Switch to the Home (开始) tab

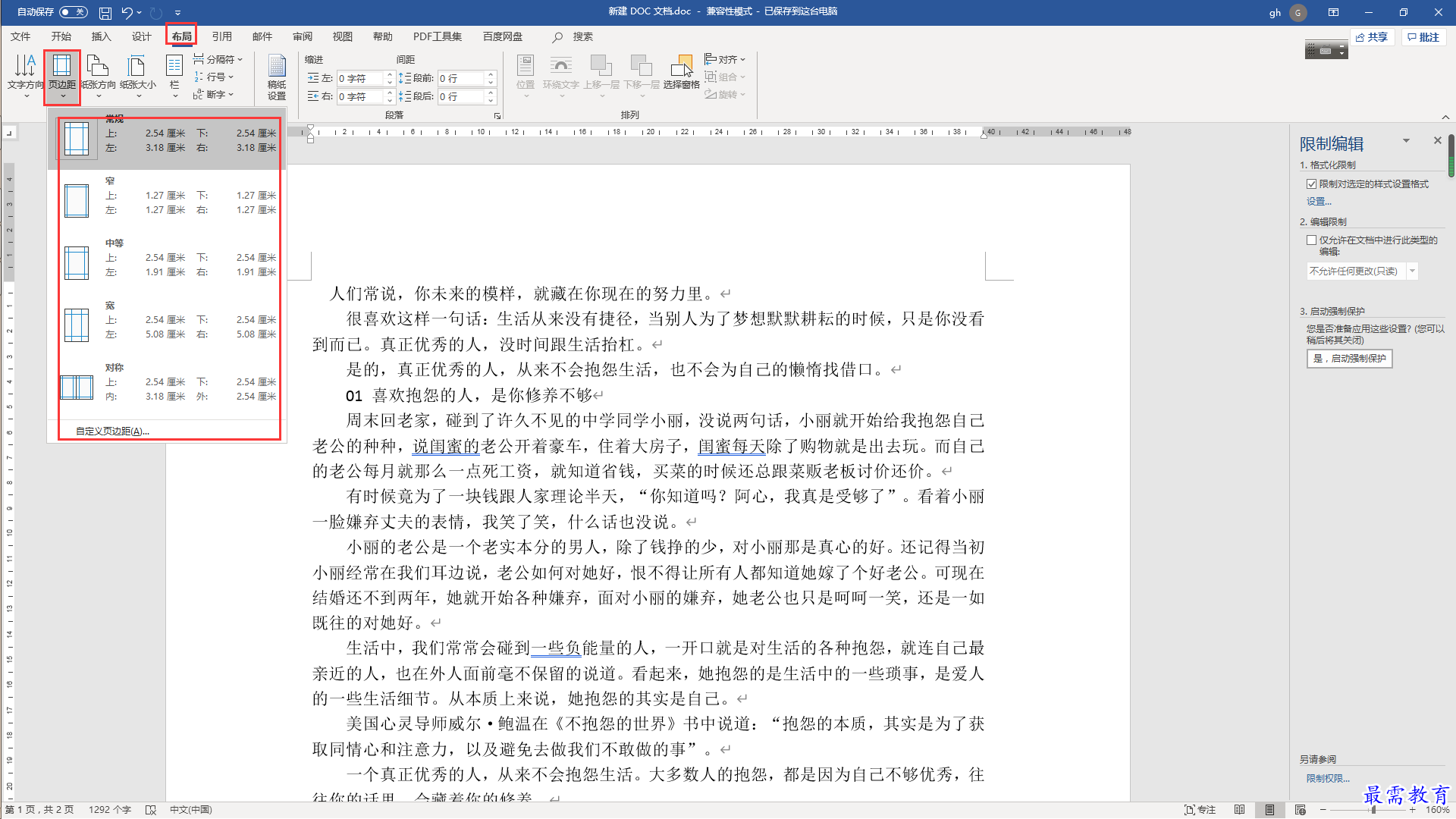[61, 37]
